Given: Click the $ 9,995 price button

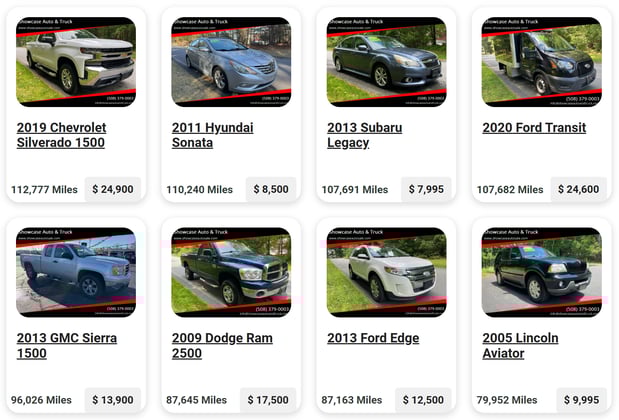Looking at the screenshot, I should pyautogui.click(x=581, y=400).
